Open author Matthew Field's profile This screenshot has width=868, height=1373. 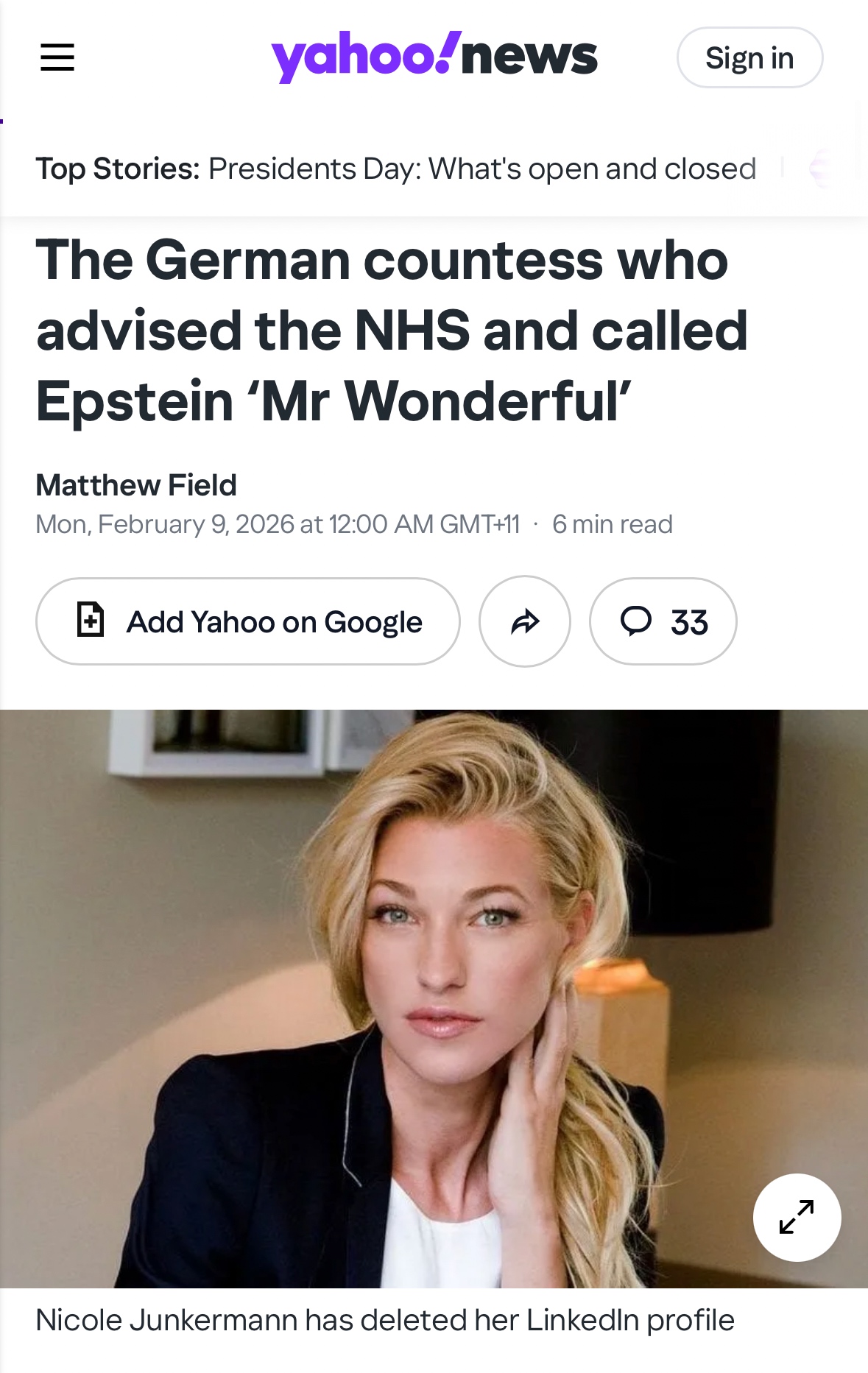click(x=136, y=485)
